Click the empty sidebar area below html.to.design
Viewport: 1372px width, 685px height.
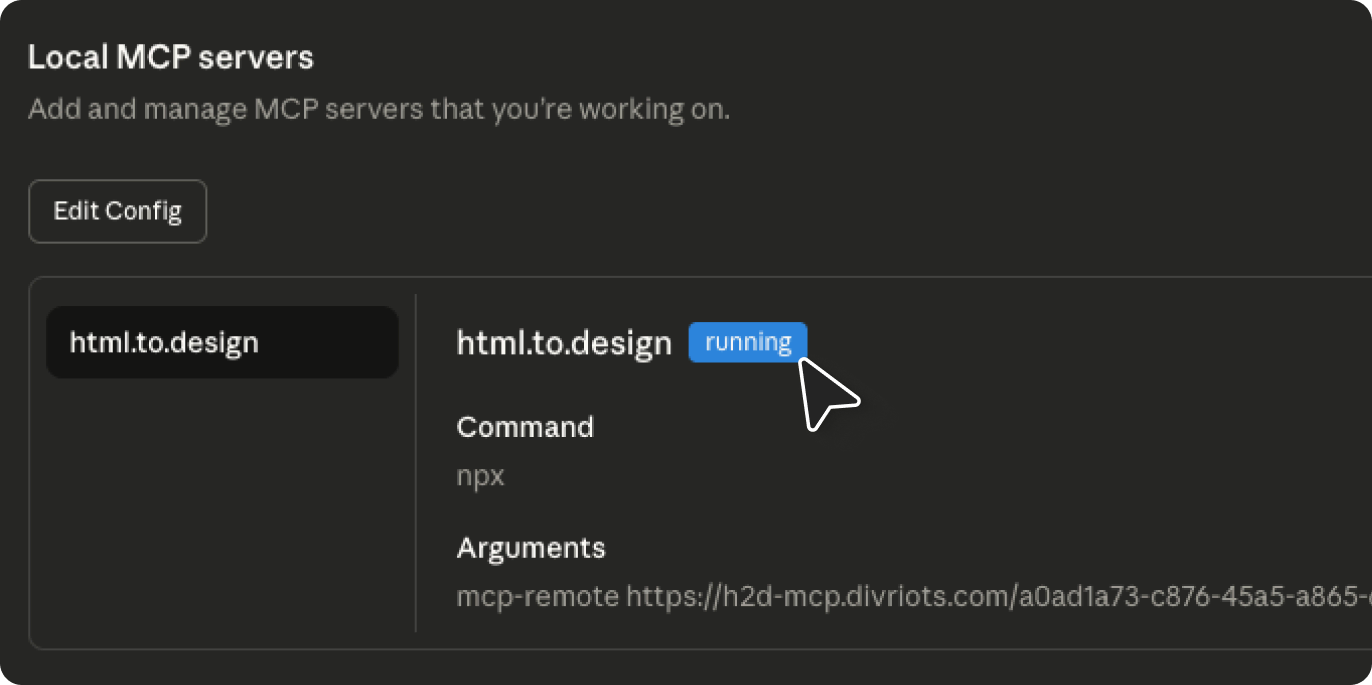(220, 500)
